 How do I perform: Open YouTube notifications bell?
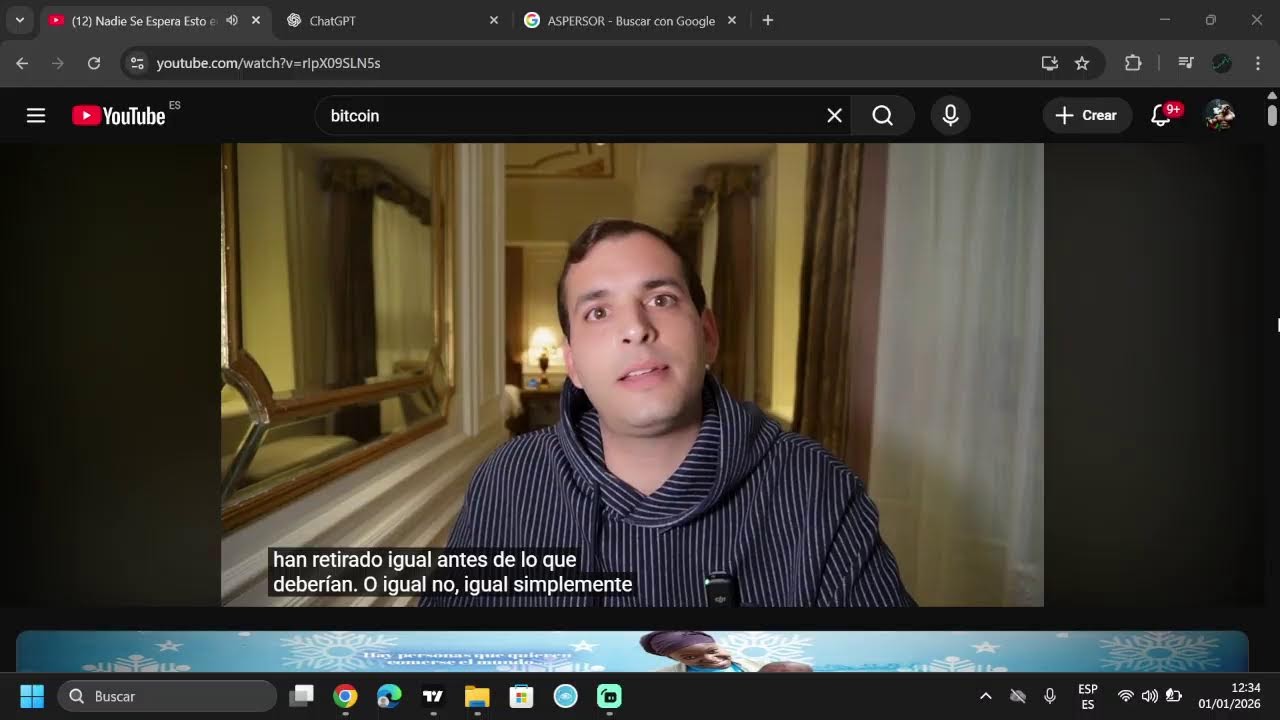point(1161,116)
